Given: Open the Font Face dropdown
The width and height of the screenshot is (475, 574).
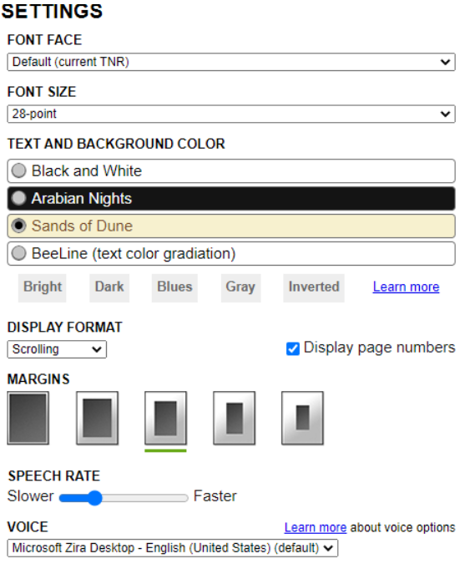Looking at the screenshot, I should [x=231, y=62].
